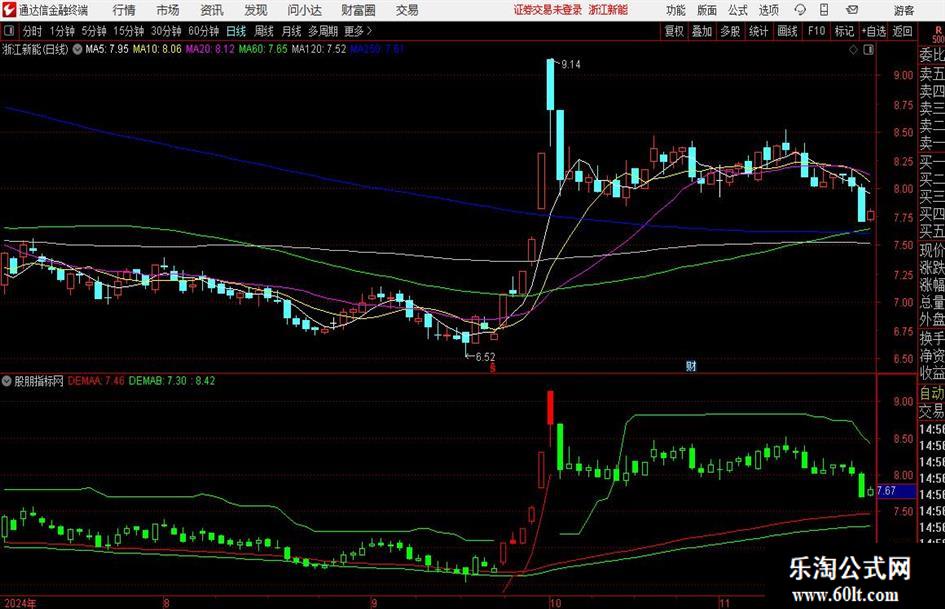Switch to 5分钟 period

pos(93,31)
